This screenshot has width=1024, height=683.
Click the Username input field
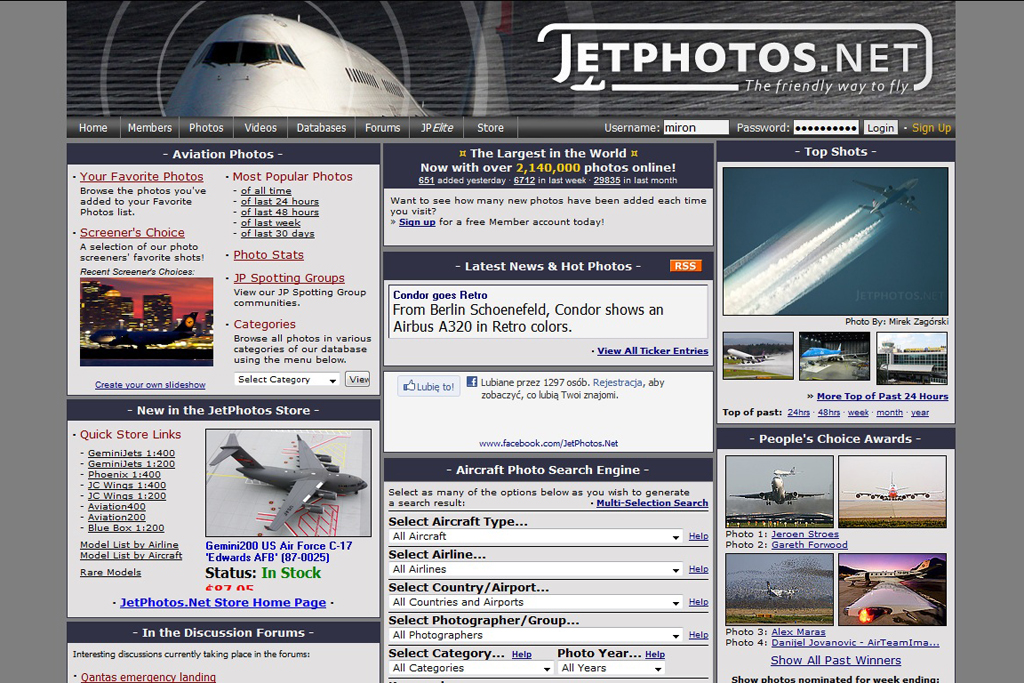[696, 127]
